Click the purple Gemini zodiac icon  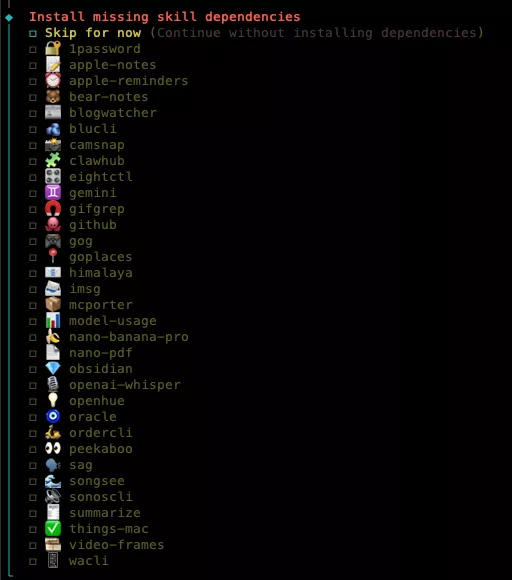[x=53, y=193]
